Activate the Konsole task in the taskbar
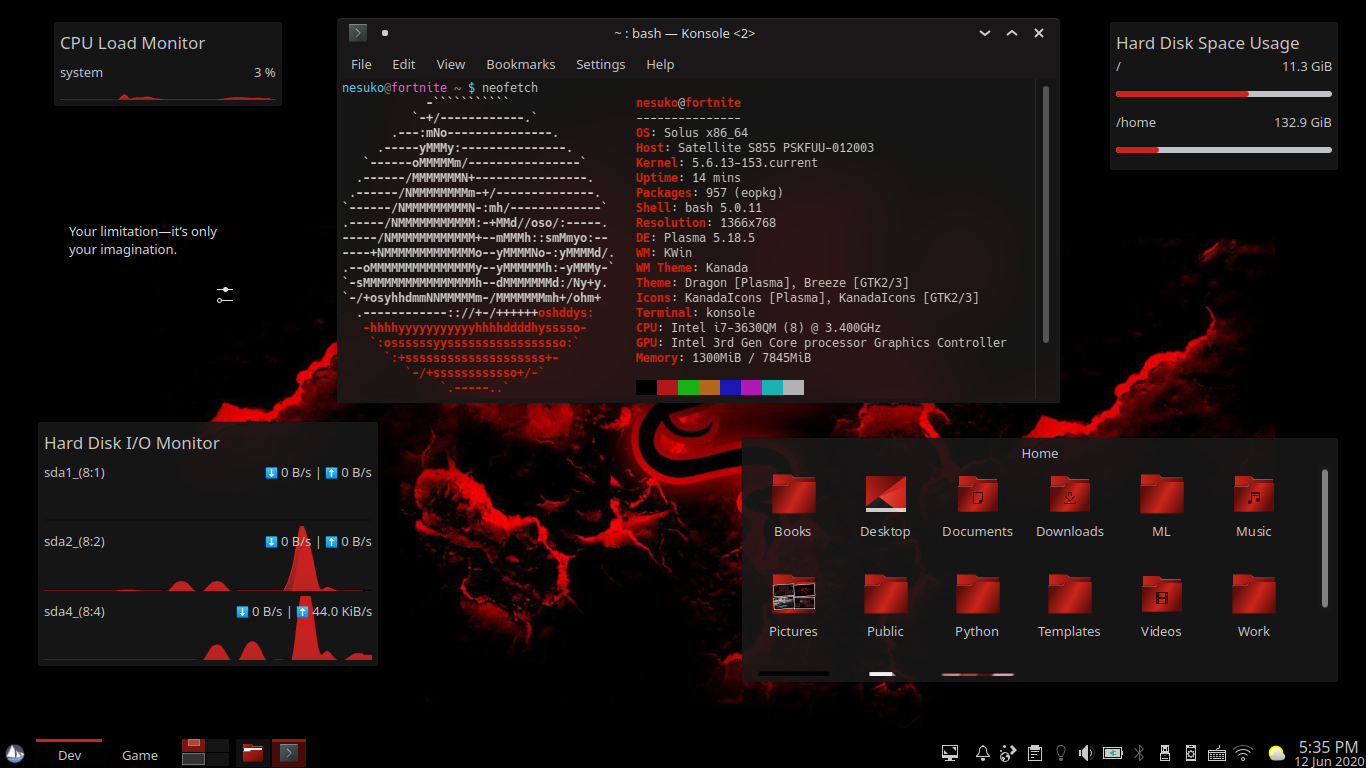 click(x=288, y=753)
